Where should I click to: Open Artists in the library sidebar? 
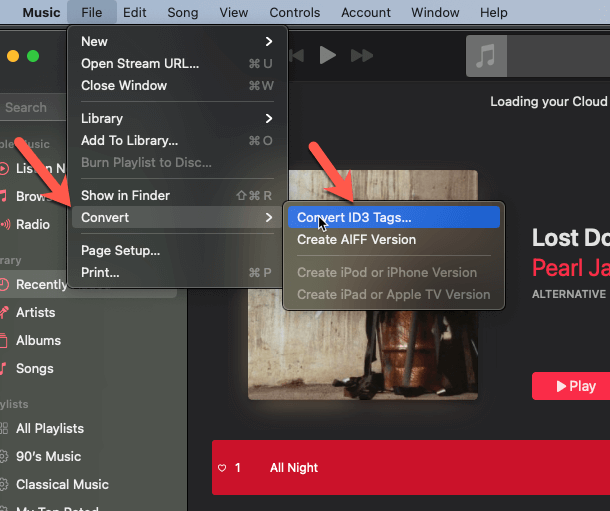click(x=35, y=312)
